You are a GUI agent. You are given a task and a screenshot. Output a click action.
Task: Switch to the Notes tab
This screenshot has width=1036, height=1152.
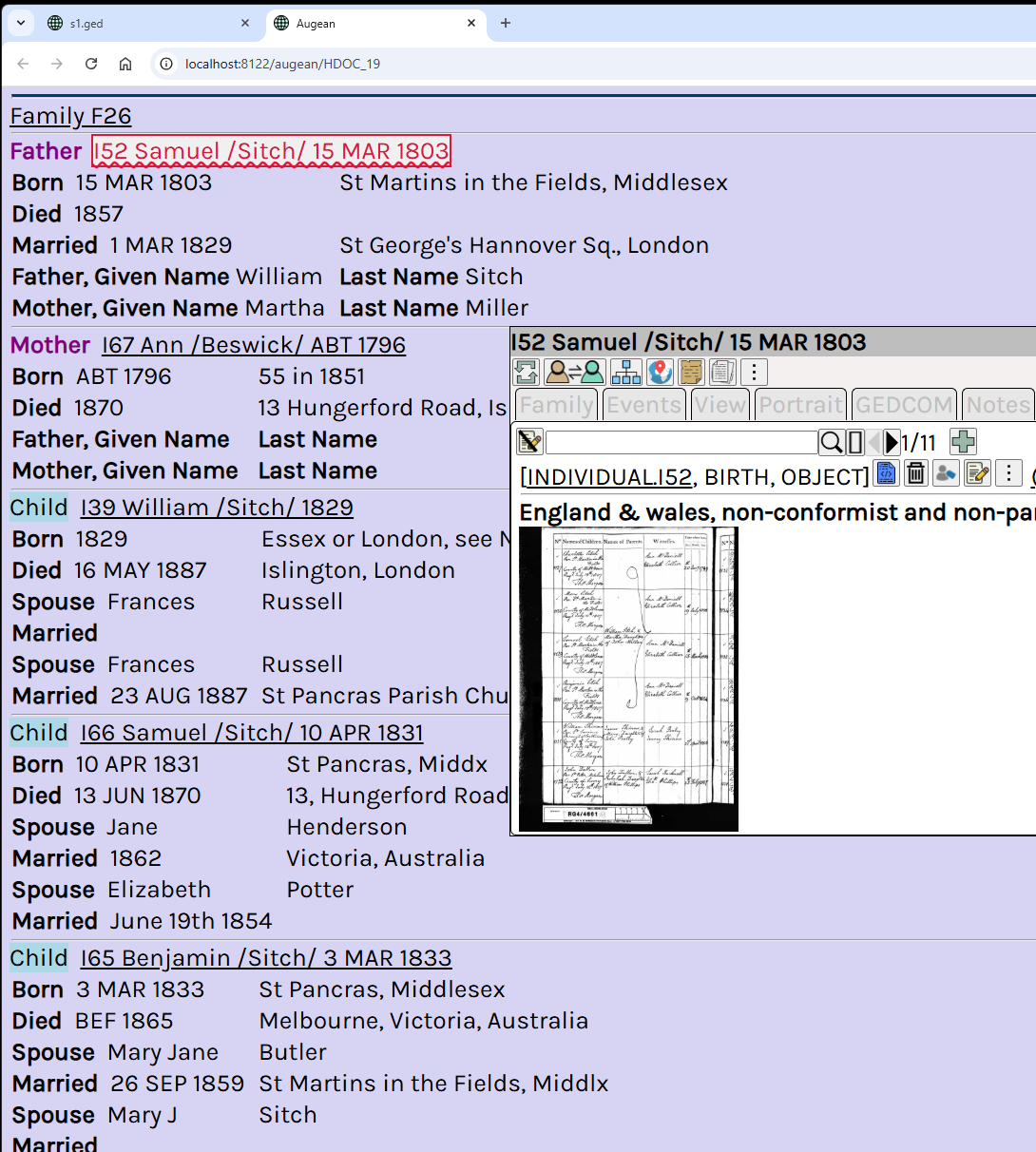pyautogui.click(x=999, y=405)
